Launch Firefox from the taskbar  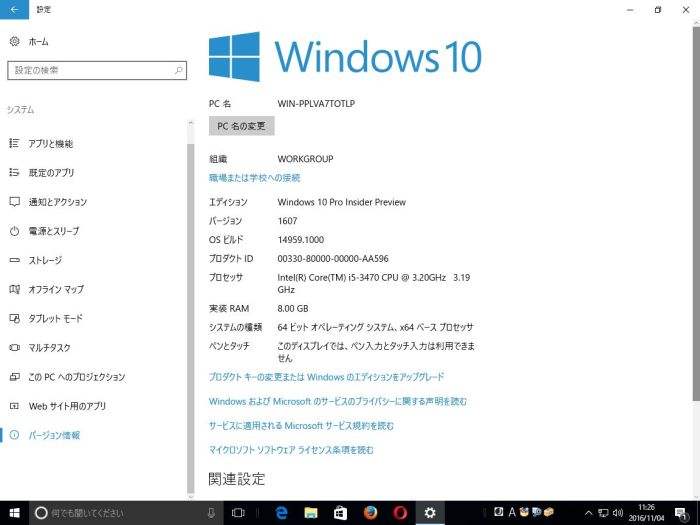click(x=369, y=512)
